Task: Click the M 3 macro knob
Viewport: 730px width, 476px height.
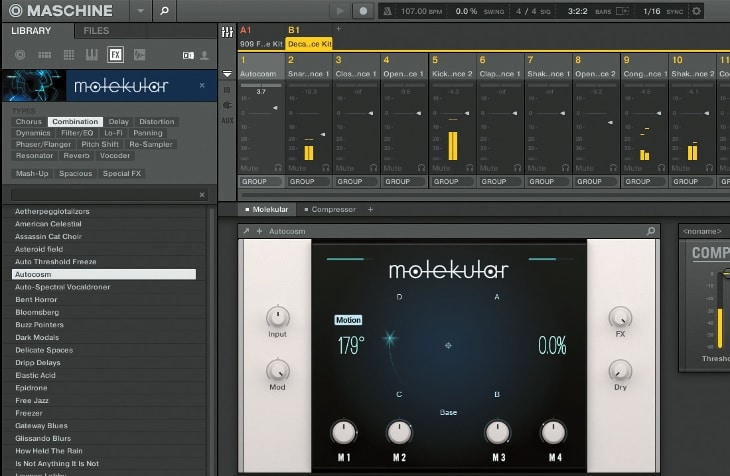Action: pyautogui.click(x=498, y=432)
